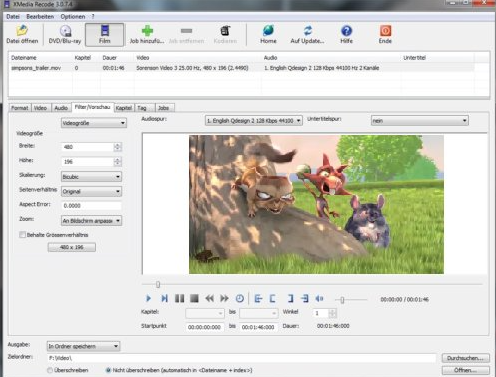
Task: Click the Aspect Error value field
Action: [x=91, y=206]
